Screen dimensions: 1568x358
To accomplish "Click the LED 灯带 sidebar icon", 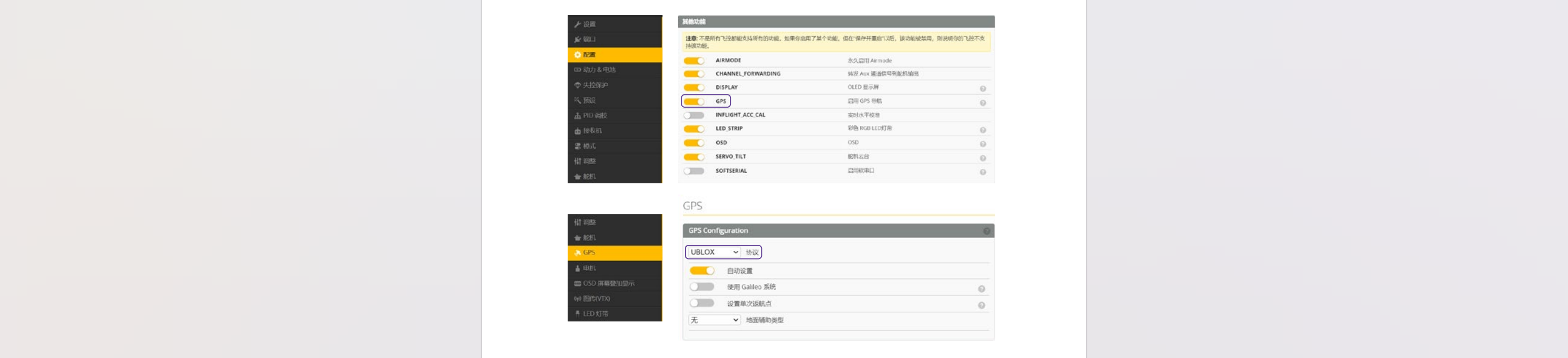I will tap(577, 313).
